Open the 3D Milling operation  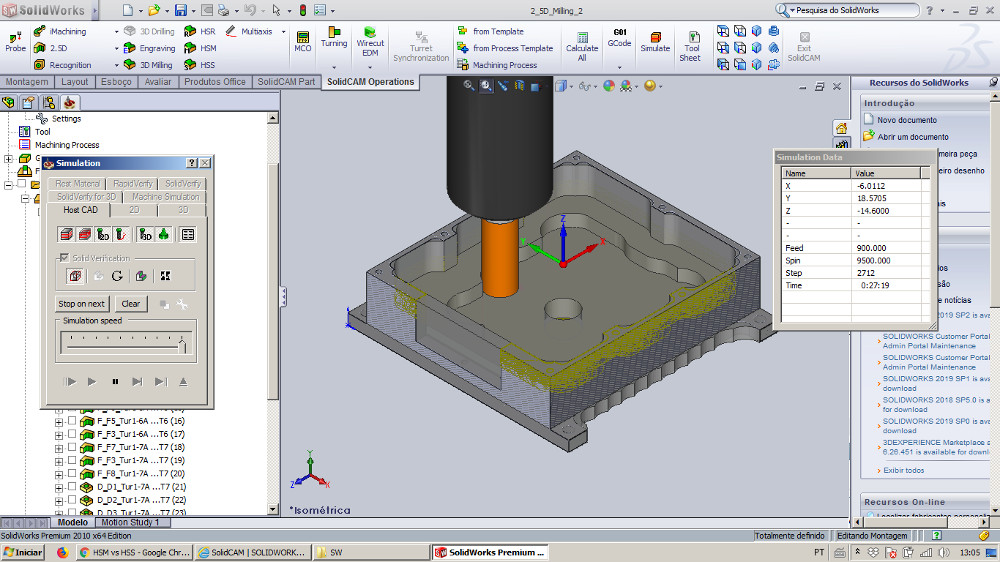tap(148, 64)
